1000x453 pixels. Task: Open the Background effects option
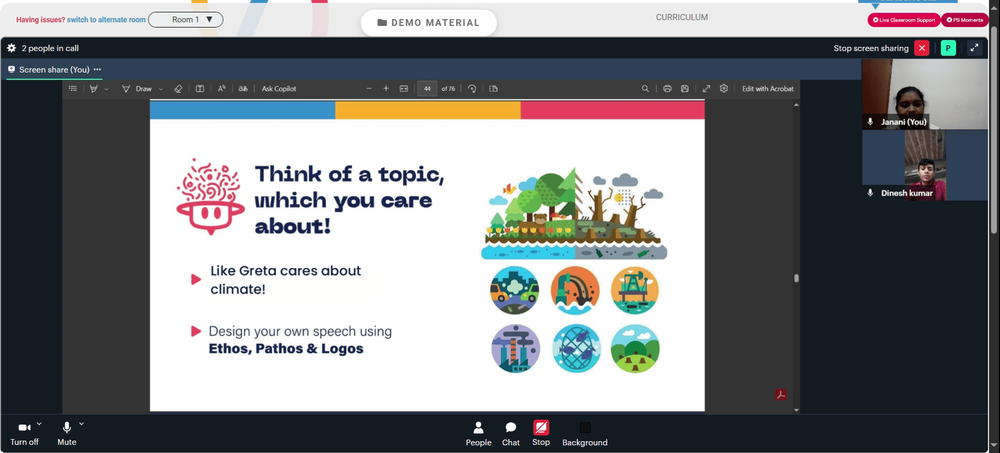click(585, 434)
